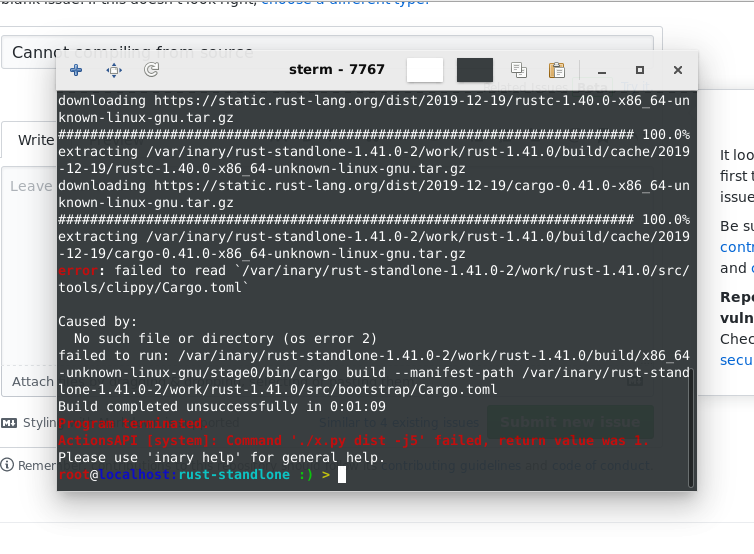Click the blue 'contr' link in sidebar
Image resolution: width=754 pixels, height=554 pixels.
pos(737,247)
